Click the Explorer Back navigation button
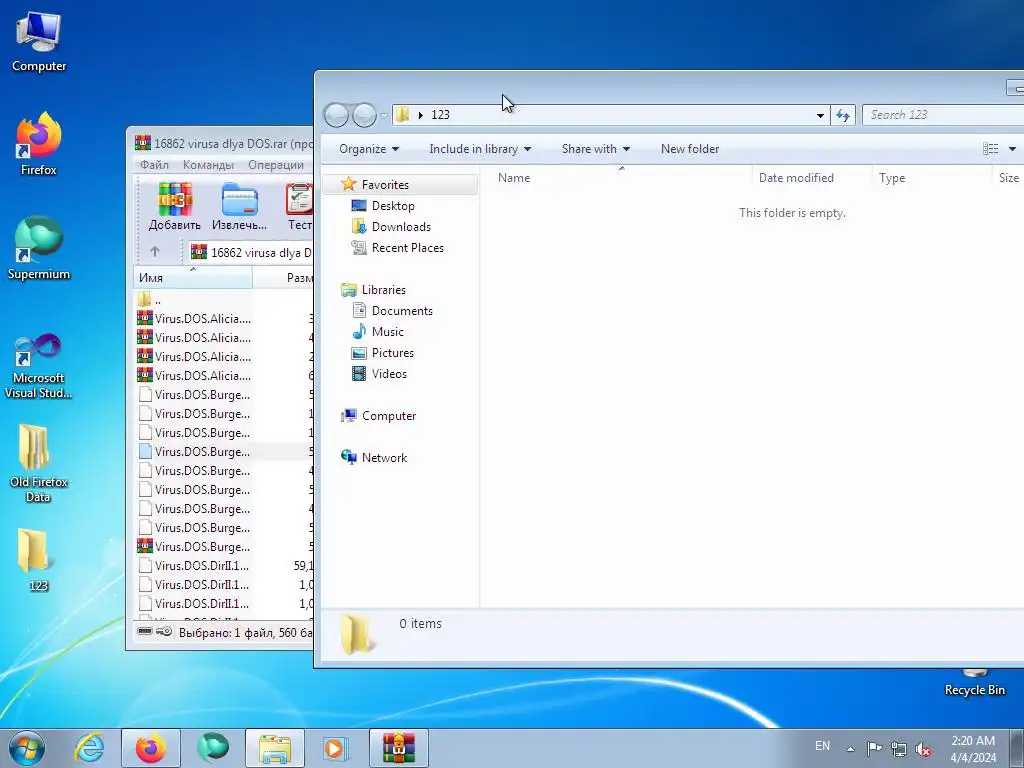The image size is (1024, 768). click(336, 115)
